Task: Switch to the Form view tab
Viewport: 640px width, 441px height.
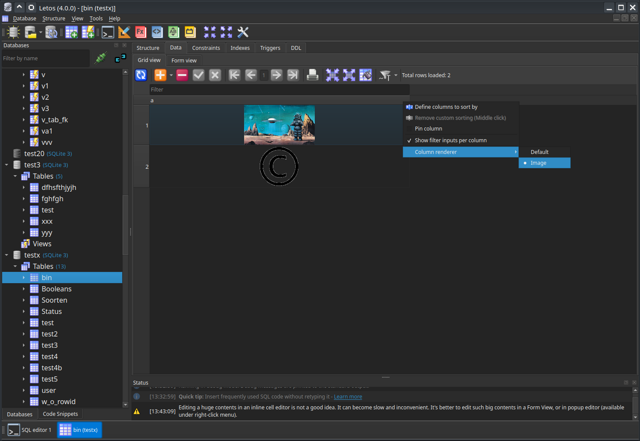Action: click(184, 60)
